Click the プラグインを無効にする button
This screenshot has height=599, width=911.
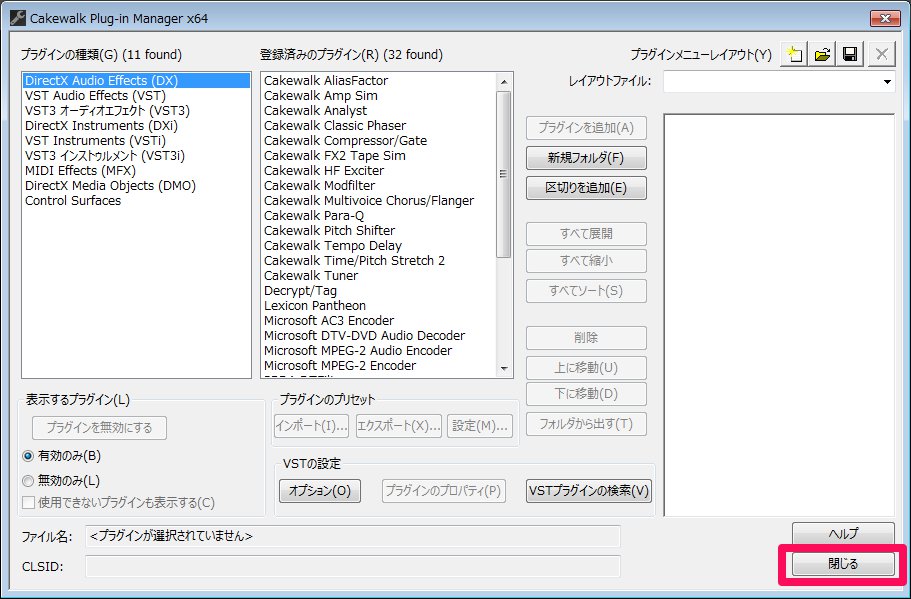pos(99,428)
